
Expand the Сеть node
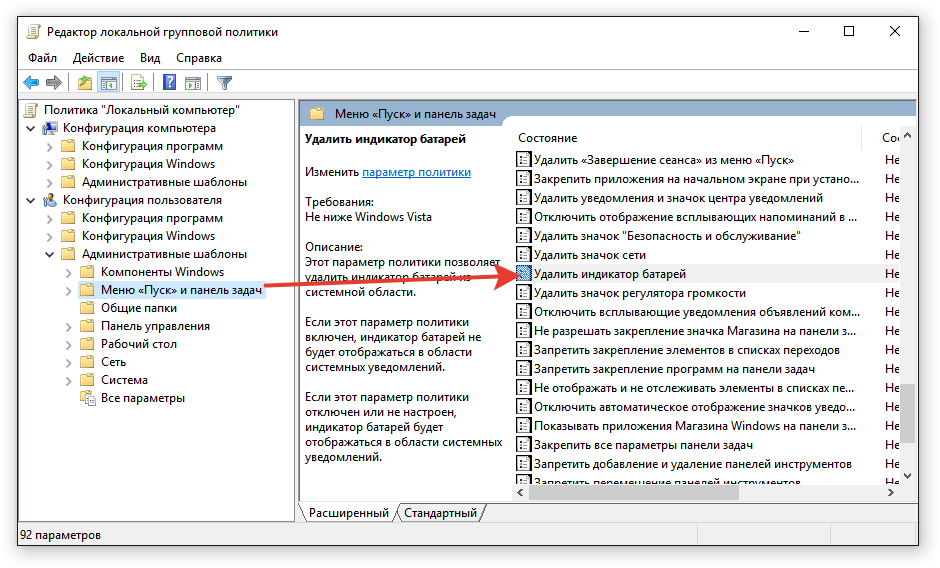pyautogui.click(x=68, y=363)
